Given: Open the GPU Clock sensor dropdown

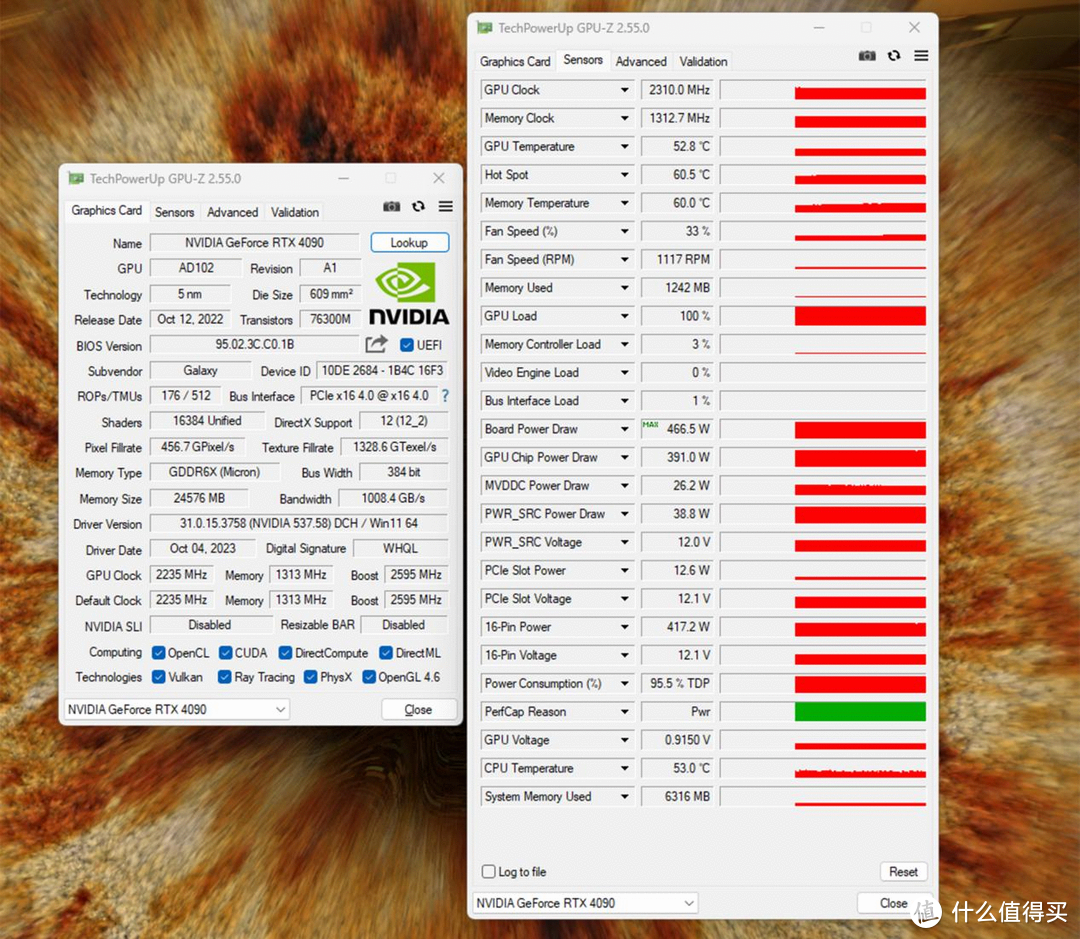Looking at the screenshot, I should pyautogui.click(x=625, y=90).
